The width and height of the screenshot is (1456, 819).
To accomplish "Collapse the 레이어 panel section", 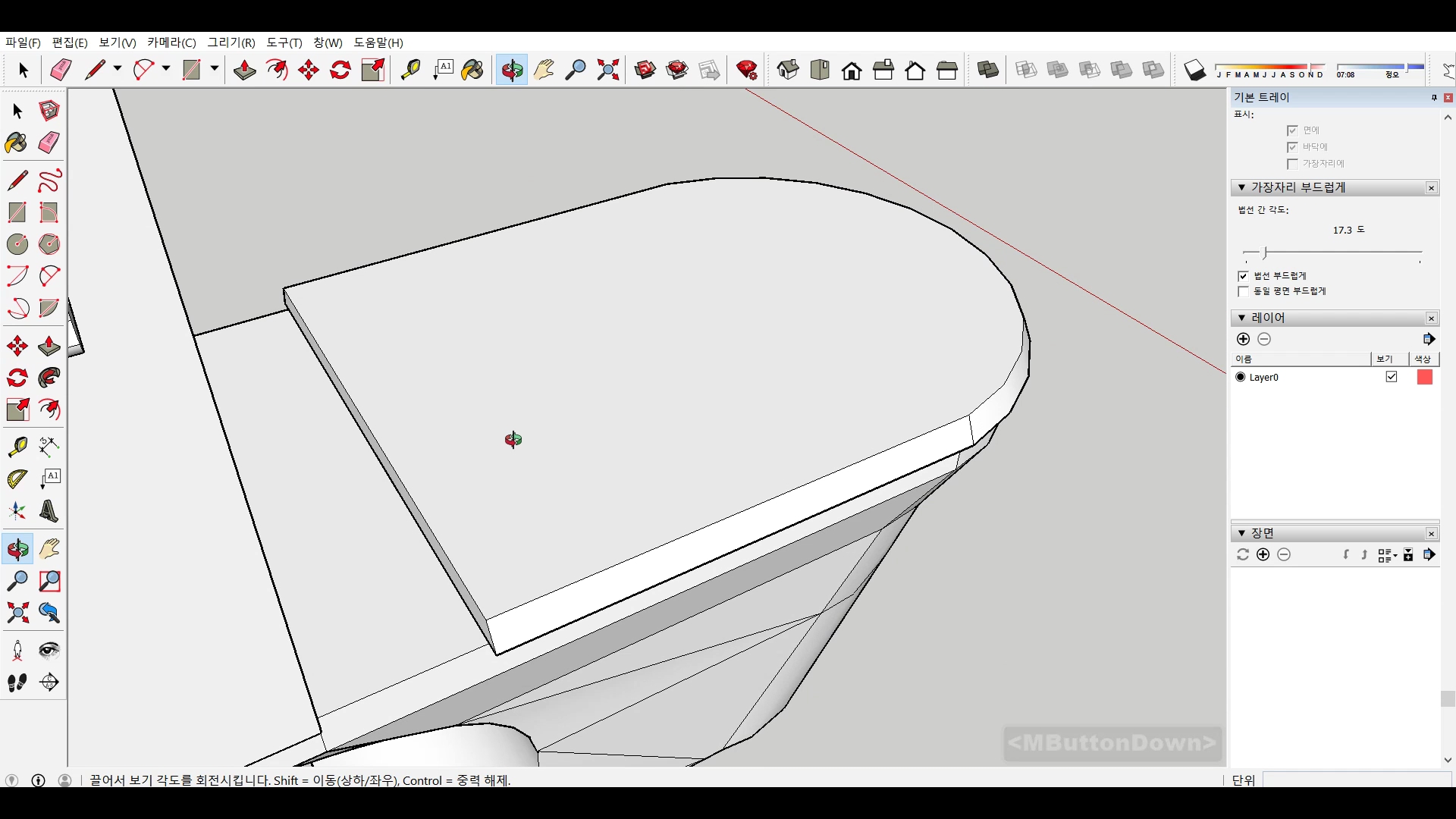I will click(1241, 318).
